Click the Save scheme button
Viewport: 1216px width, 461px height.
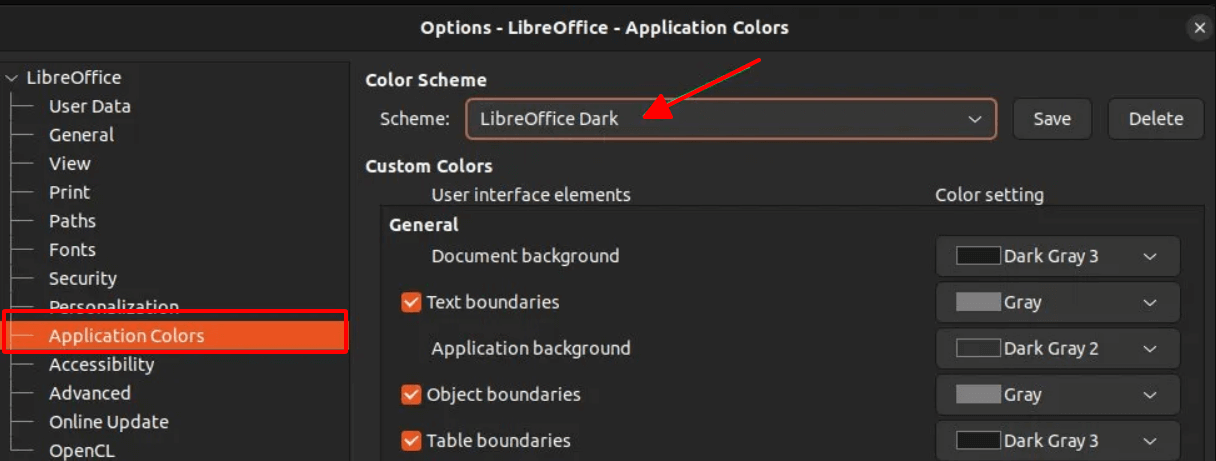click(1051, 119)
